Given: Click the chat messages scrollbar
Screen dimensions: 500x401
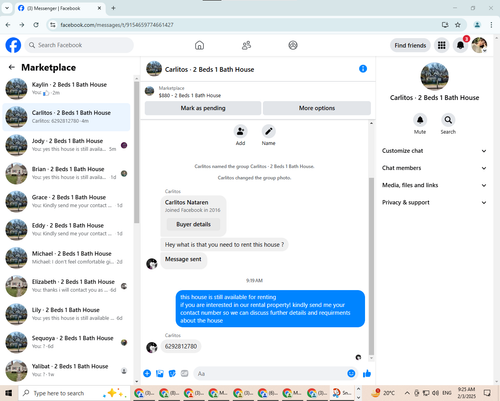Looking at the screenshot, I should [371, 266].
